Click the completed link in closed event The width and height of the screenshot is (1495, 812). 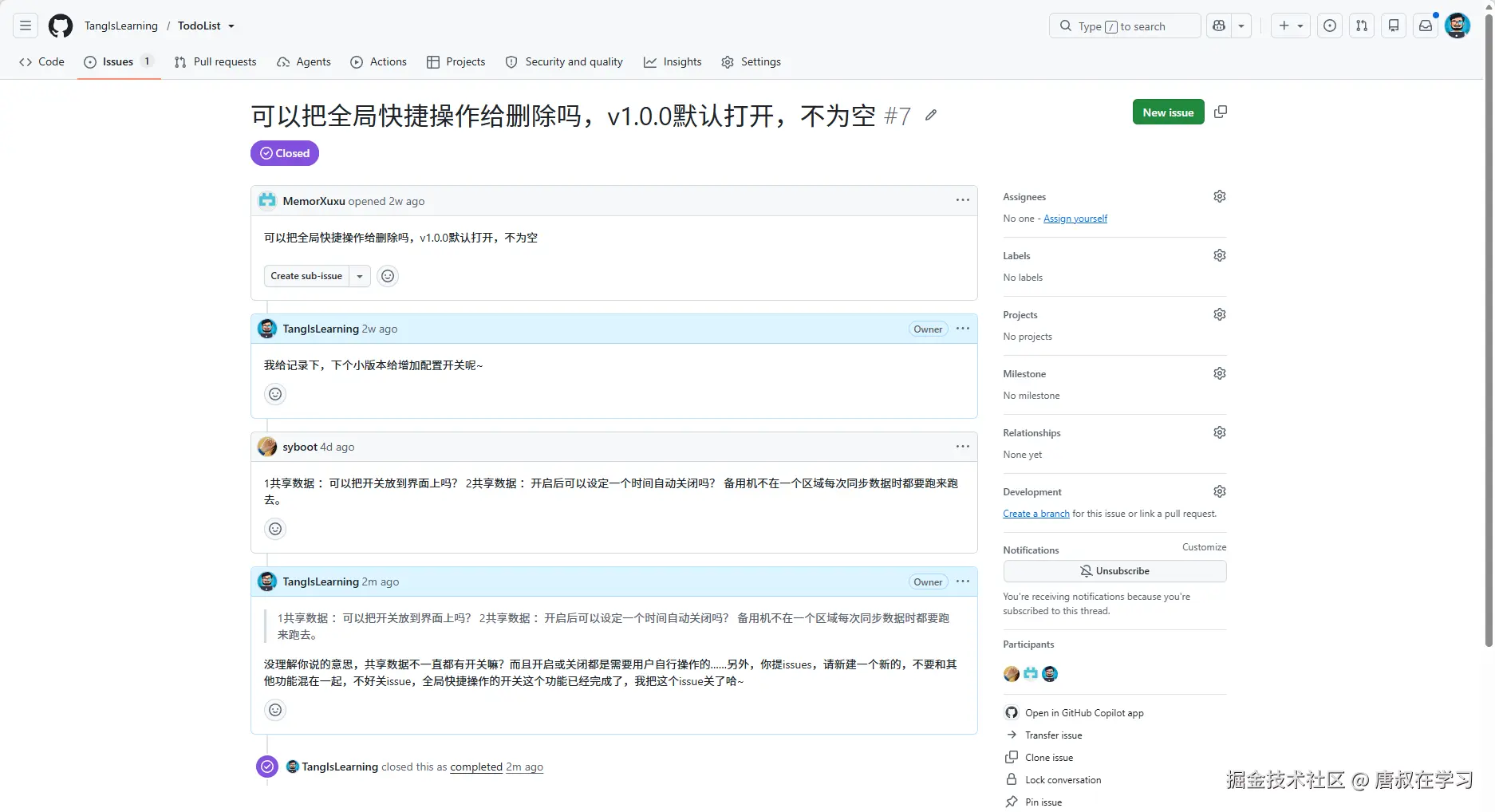click(x=476, y=767)
